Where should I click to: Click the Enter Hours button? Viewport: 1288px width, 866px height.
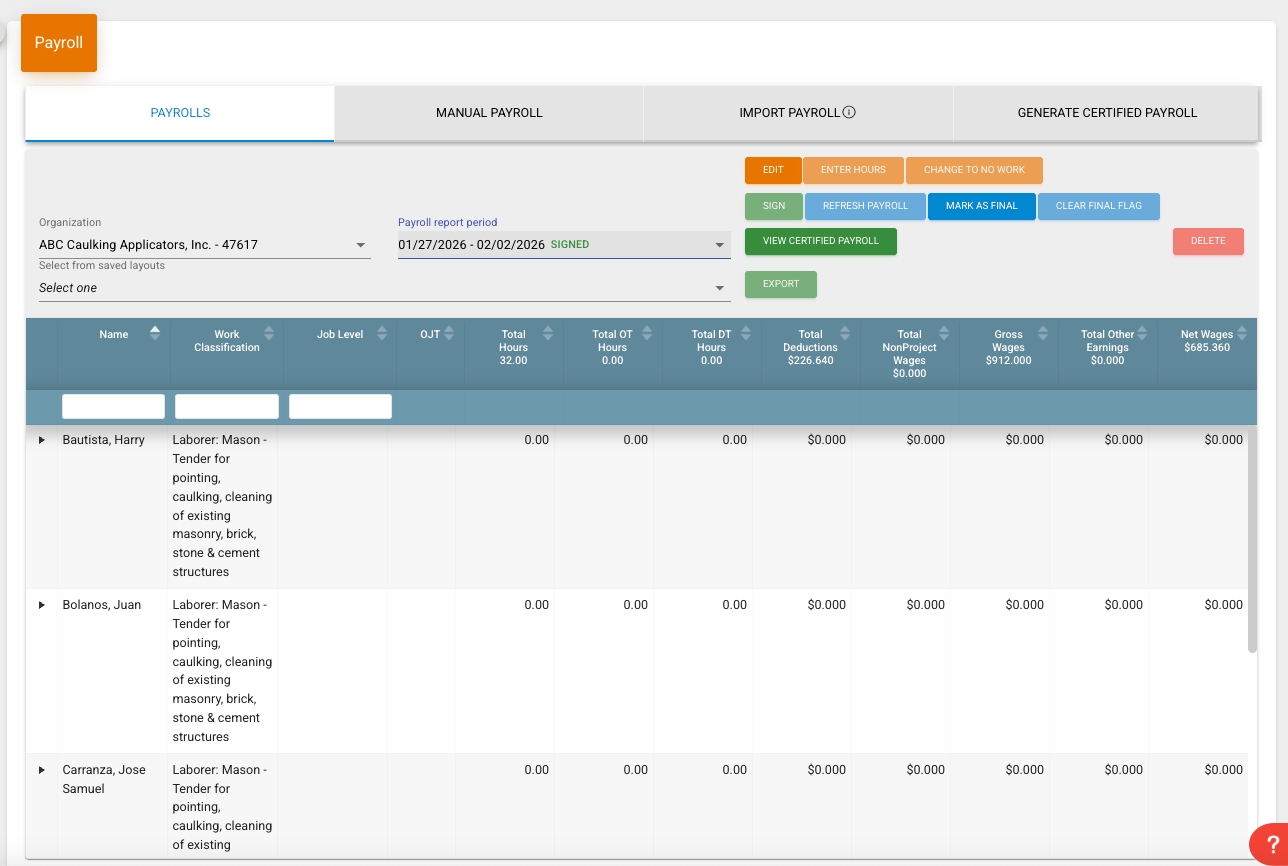(x=853, y=170)
